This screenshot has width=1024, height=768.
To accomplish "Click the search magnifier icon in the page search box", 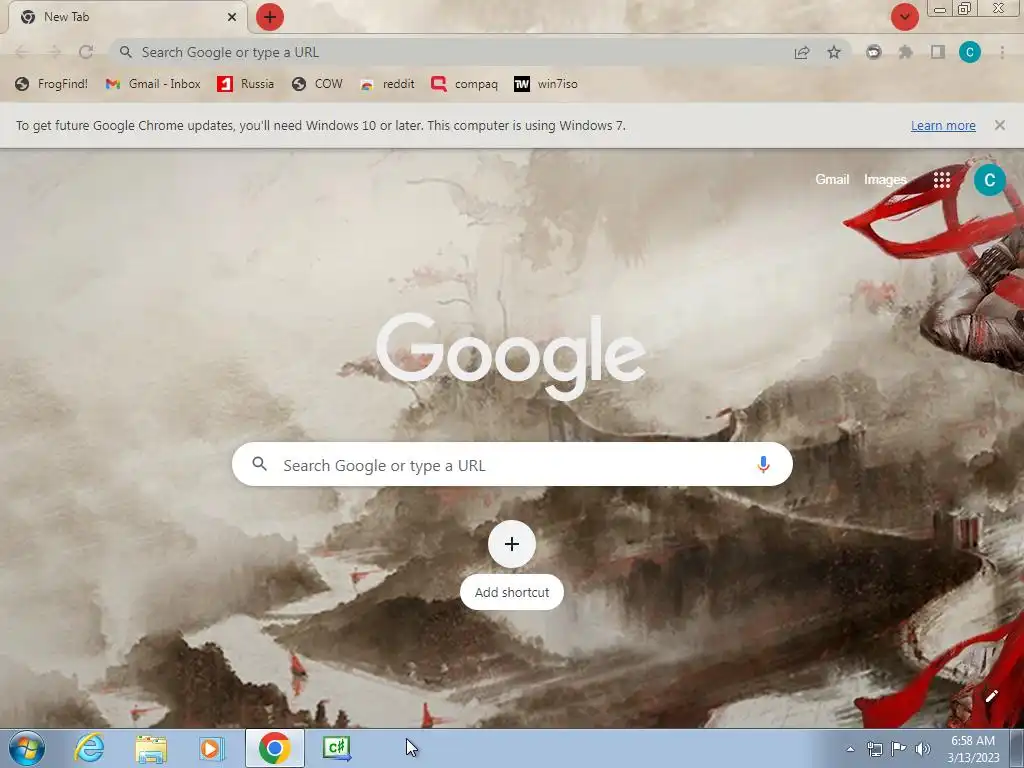I will 259,464.
